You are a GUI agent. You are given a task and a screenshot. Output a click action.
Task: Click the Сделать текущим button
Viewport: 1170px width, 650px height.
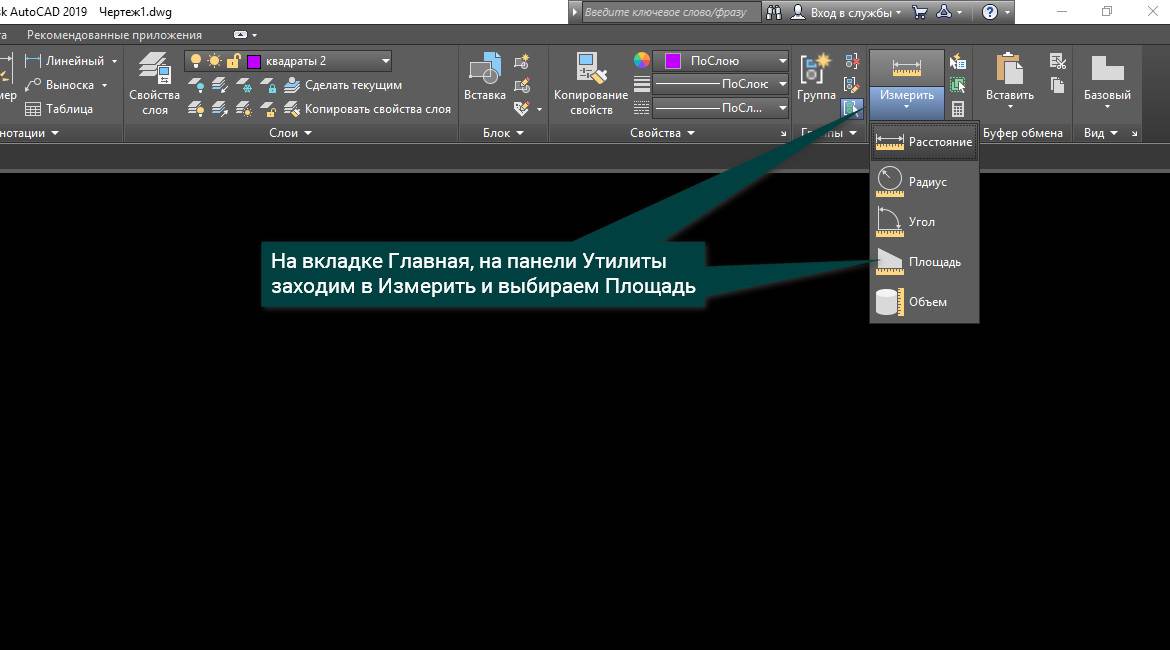click(352, 85)
